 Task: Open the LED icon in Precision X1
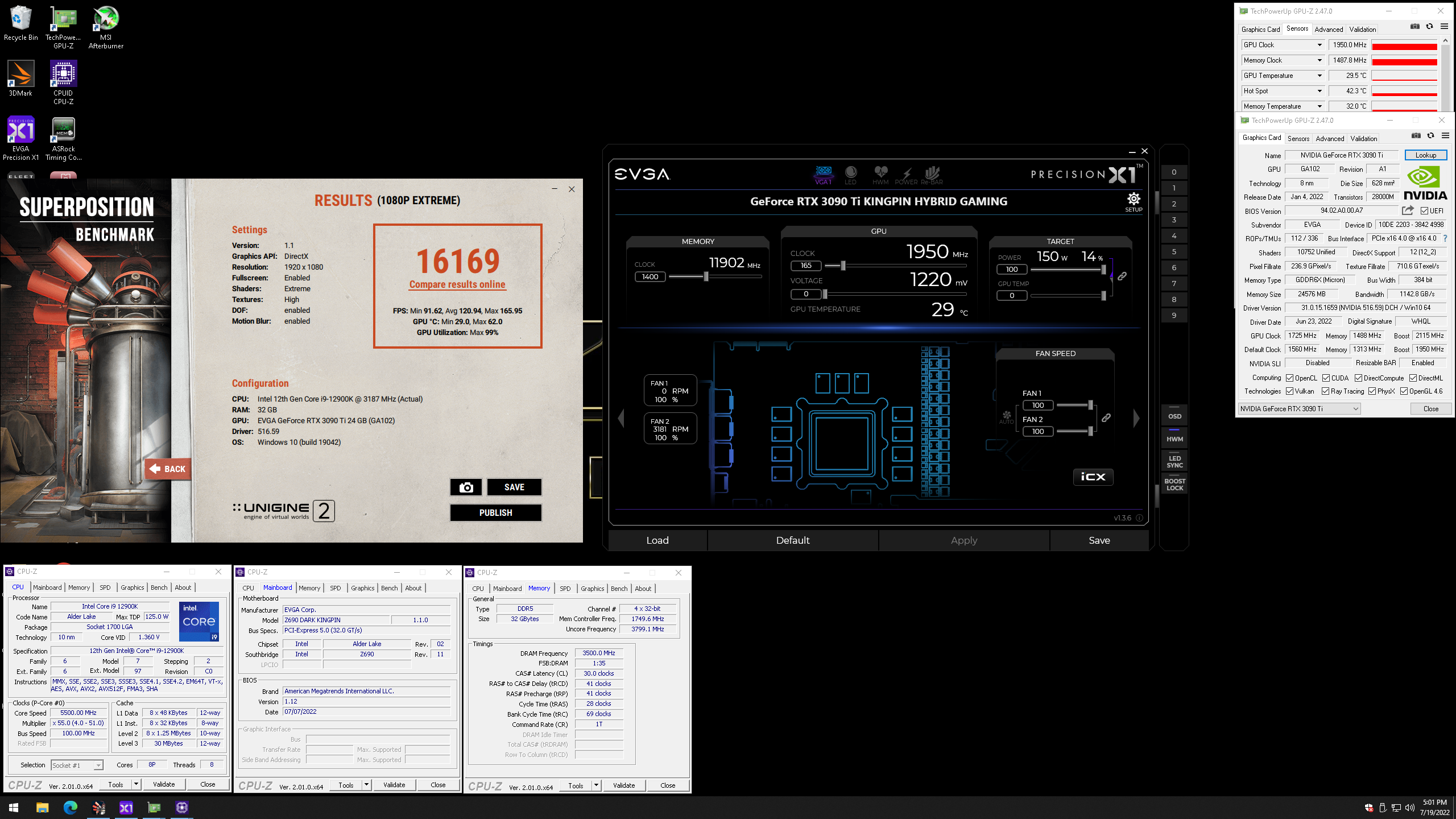(851, 175)
